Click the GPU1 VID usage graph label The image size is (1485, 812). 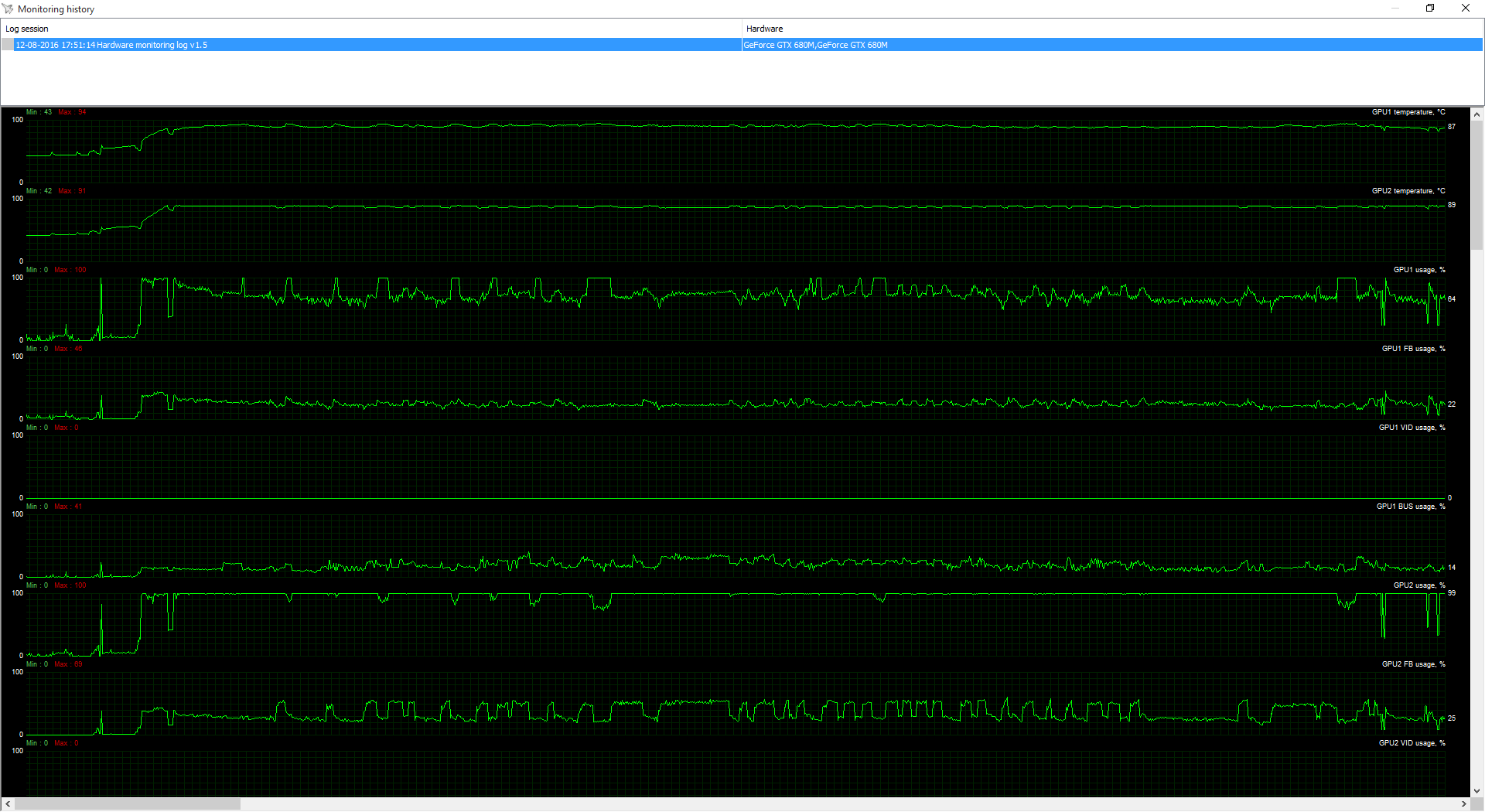click(x=1412, y=428)
